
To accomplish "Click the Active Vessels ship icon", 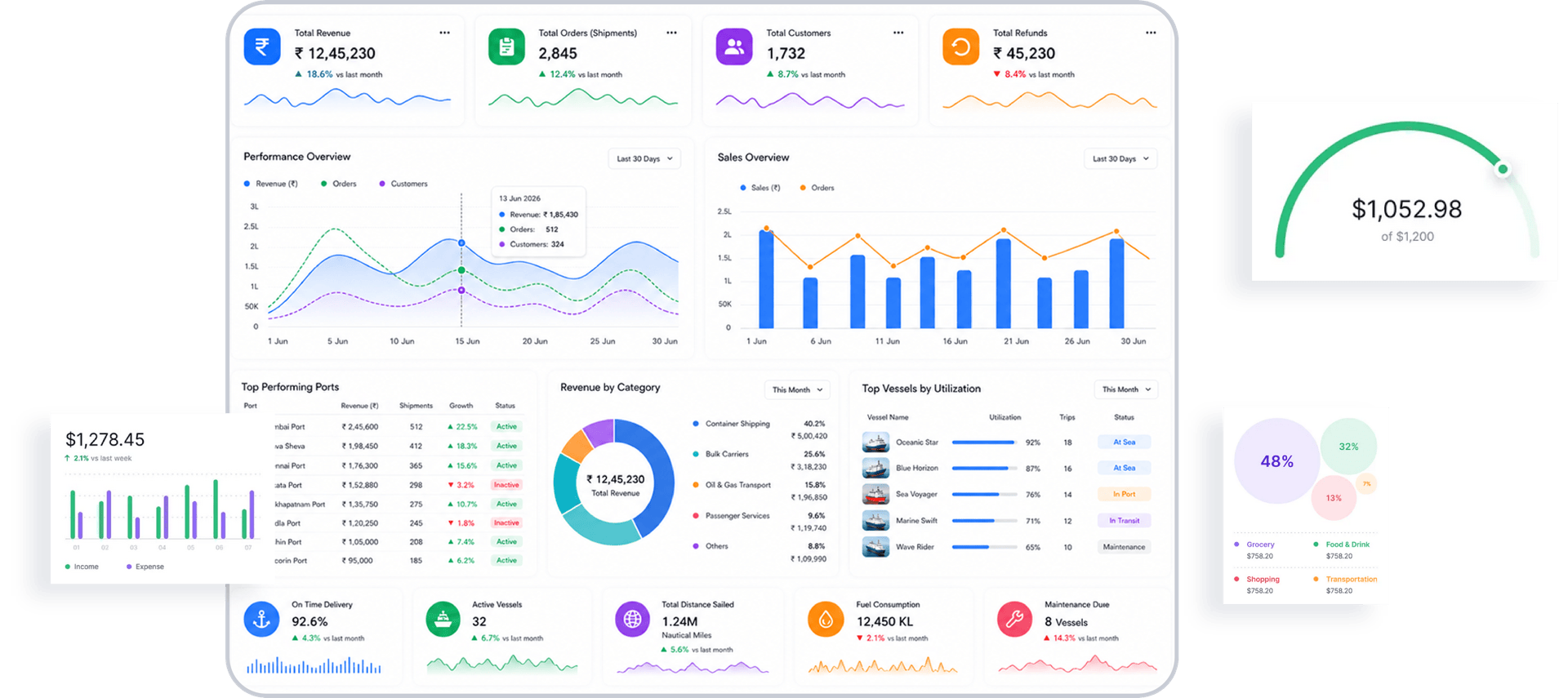I will tap(443, 620).
